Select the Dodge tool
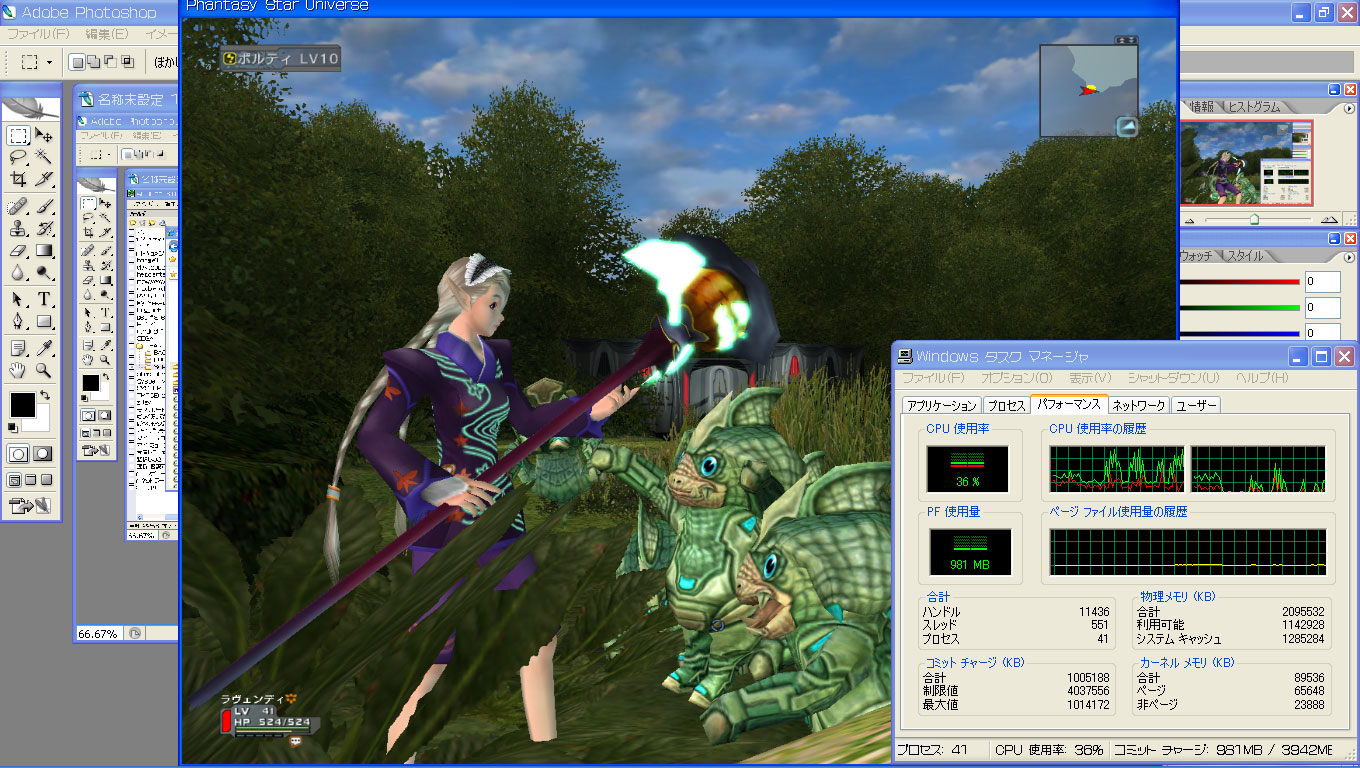Image resolution: width=1360 pixels, height=768 pixels. [x=44, y=272]
